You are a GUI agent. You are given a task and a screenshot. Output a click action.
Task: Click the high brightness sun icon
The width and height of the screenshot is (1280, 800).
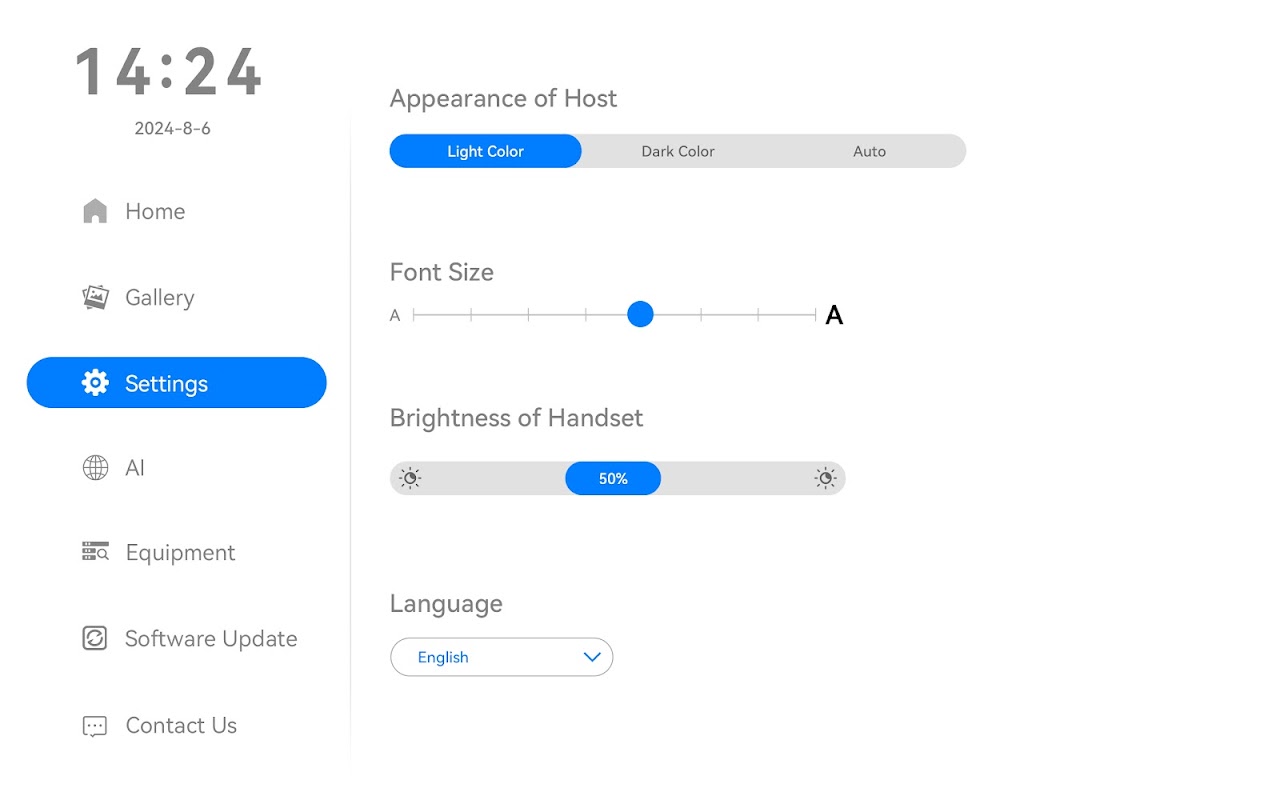pyautogui.click(x=825, y=478)
